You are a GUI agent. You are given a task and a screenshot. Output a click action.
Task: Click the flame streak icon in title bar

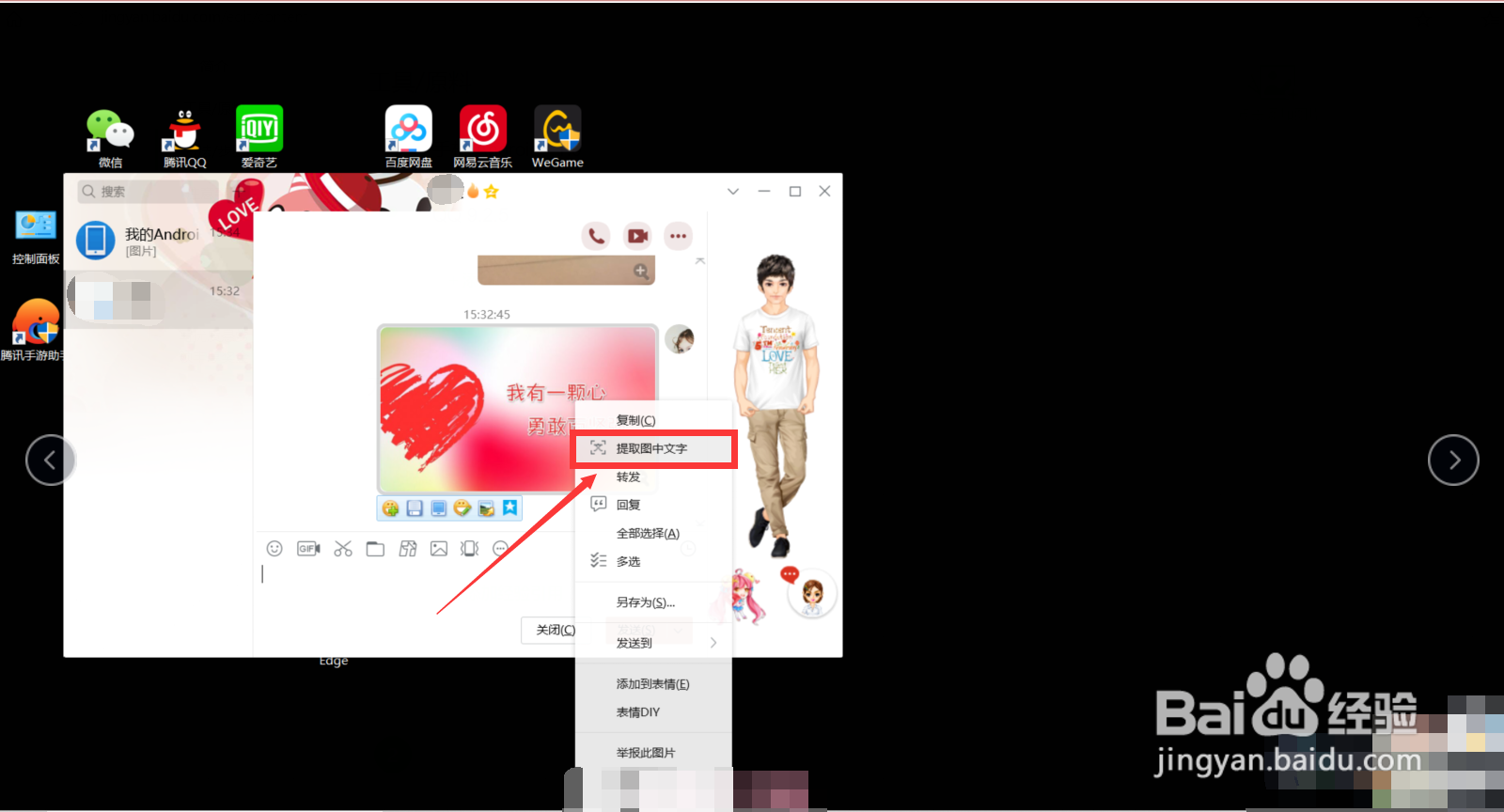(x=473, y=191)
